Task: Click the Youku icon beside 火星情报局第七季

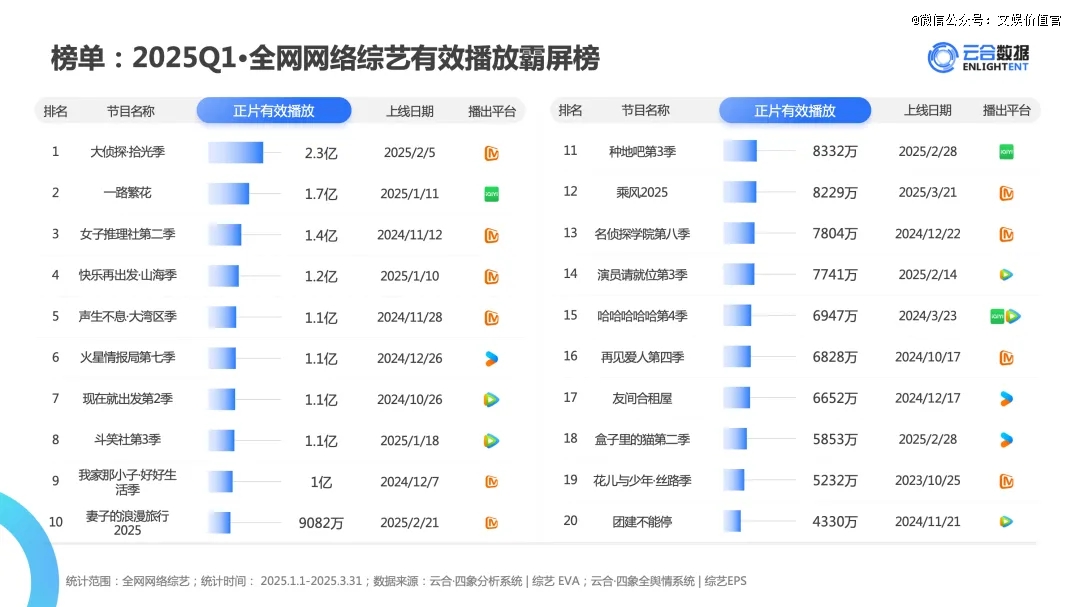Action: pyautogui.click(x=491, y=358)
